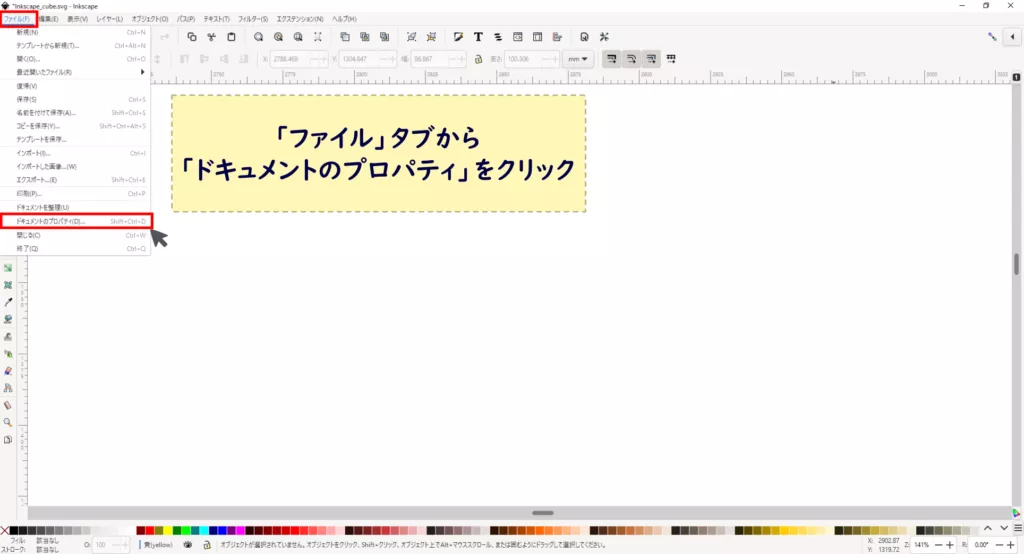Toggle layer lock in status bar

pyautogui.click(x=206, y=544)
